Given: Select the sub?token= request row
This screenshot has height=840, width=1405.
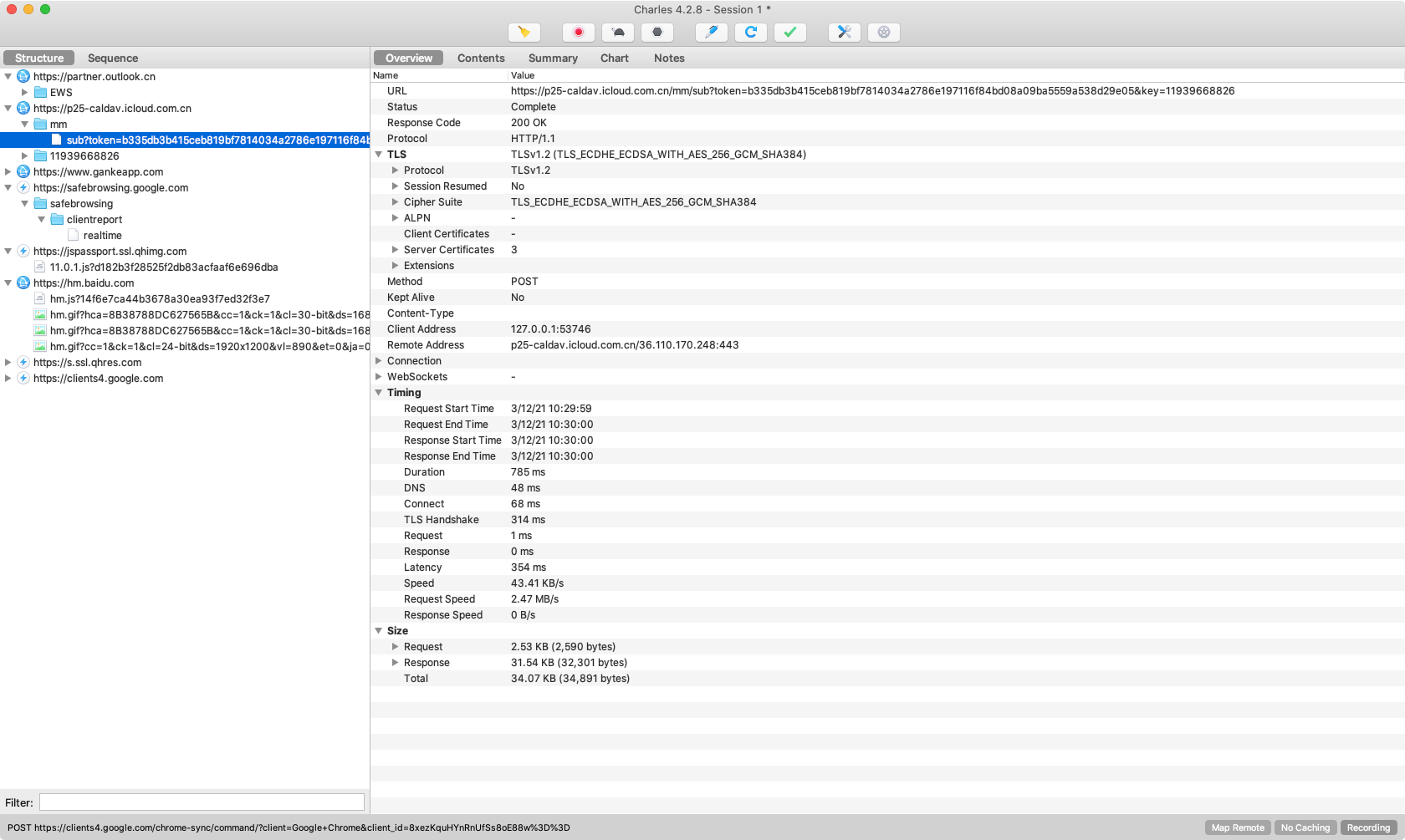Looking at the screenshot, I should [185, 140].
